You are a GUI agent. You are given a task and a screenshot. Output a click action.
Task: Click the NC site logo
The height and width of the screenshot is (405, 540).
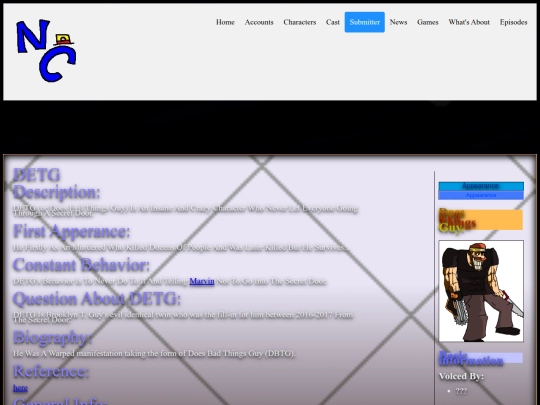coord(46,51)
